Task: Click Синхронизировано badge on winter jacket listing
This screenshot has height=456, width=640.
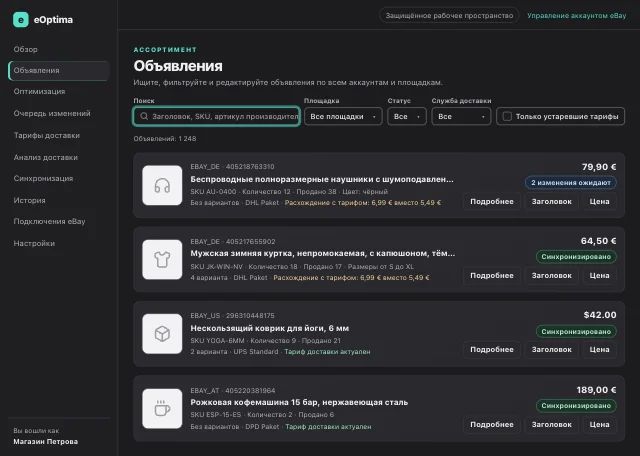Action: 576,257
